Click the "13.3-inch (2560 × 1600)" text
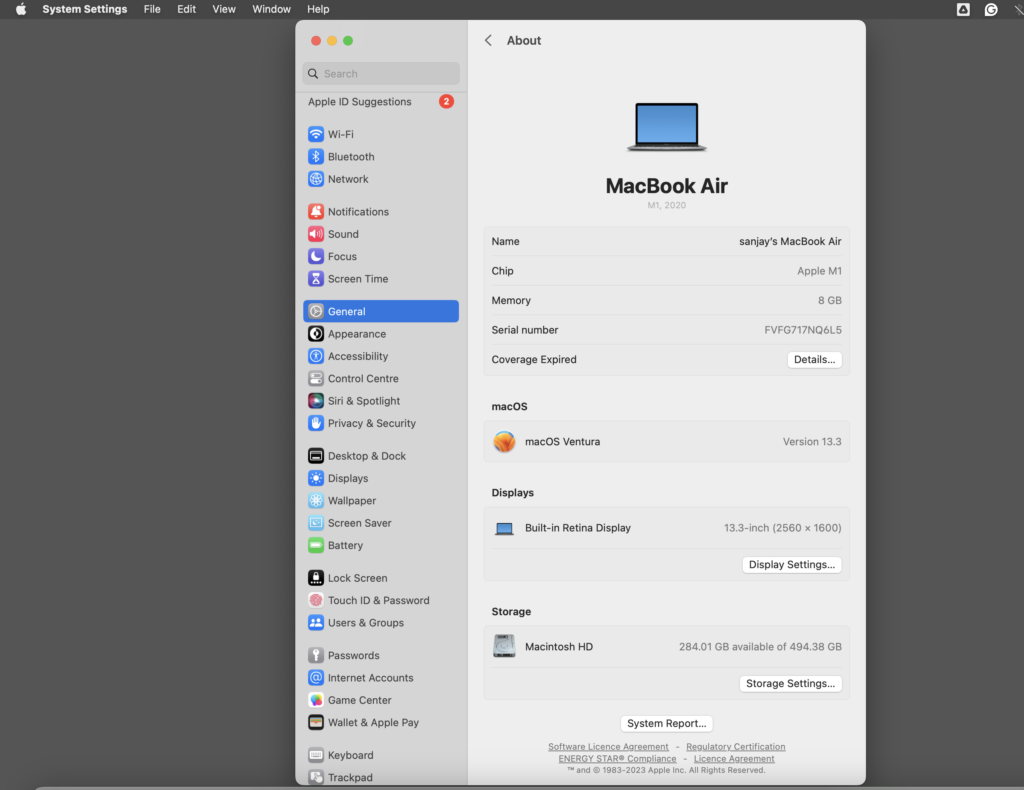Screen dimensions: 1024x790 (782, 528)
